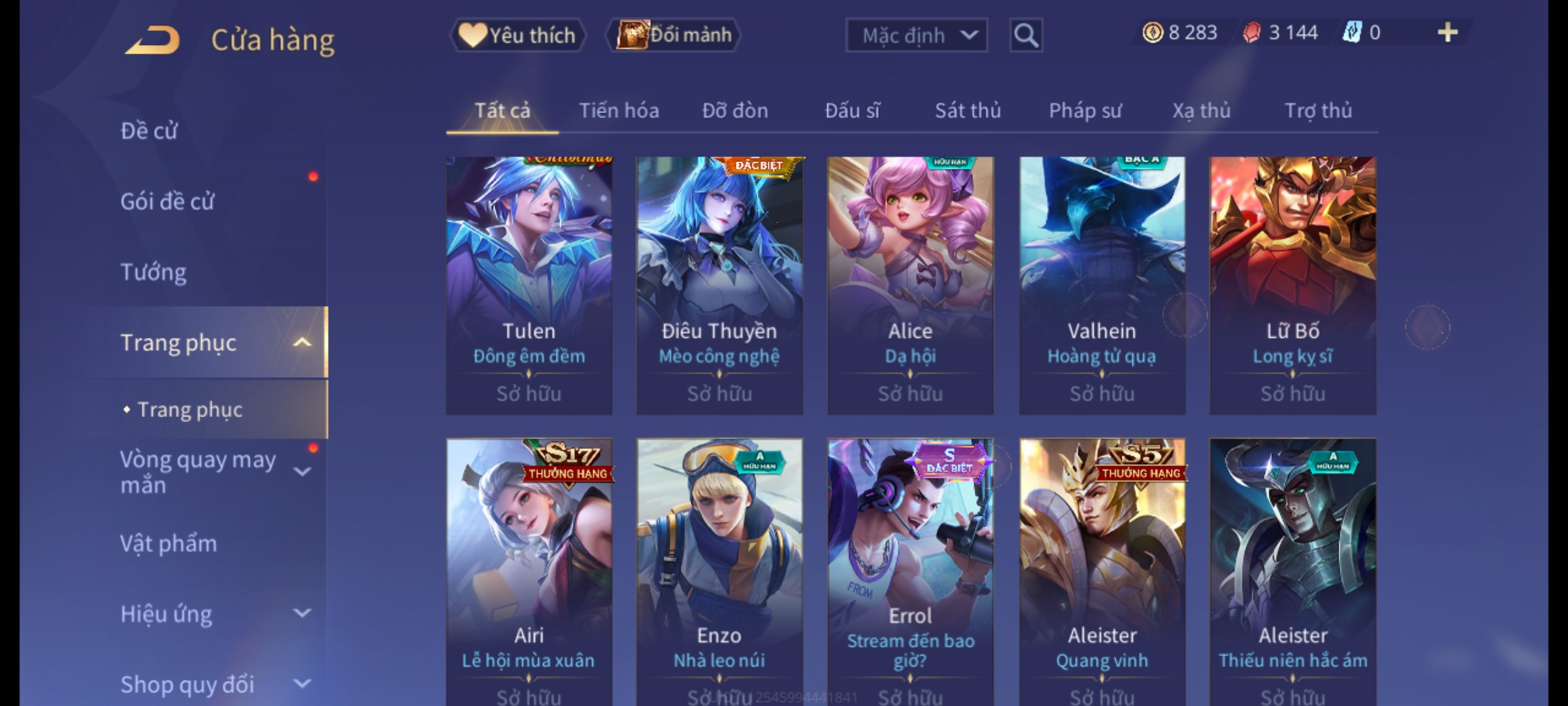The image size is (1568, 706).
Task: Expand Vòng quay may mắn section
Action: [x=302, y=471]
